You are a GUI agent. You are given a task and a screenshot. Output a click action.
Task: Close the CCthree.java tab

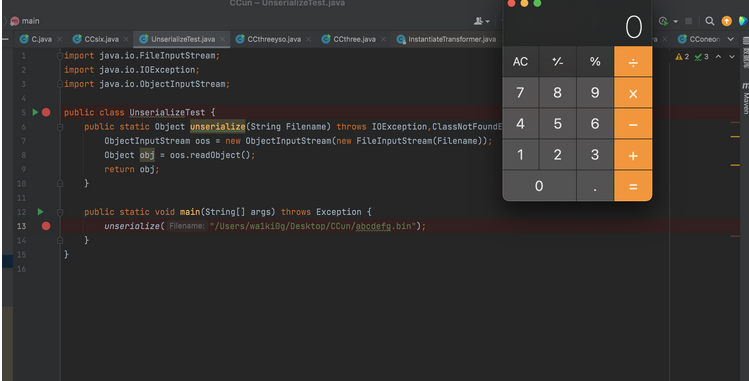(383, 39)
